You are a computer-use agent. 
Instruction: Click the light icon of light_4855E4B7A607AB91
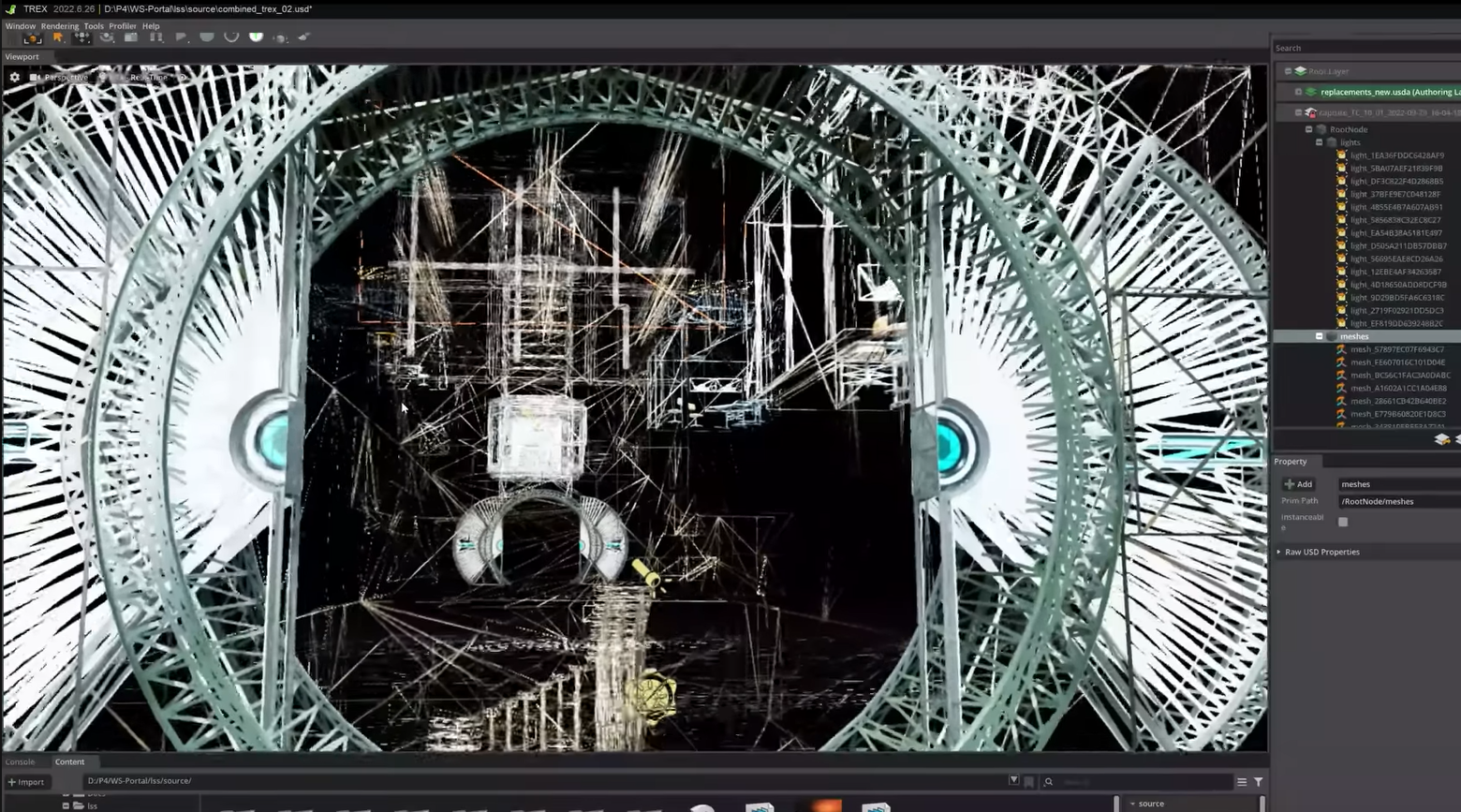(x=1341, y=207)
